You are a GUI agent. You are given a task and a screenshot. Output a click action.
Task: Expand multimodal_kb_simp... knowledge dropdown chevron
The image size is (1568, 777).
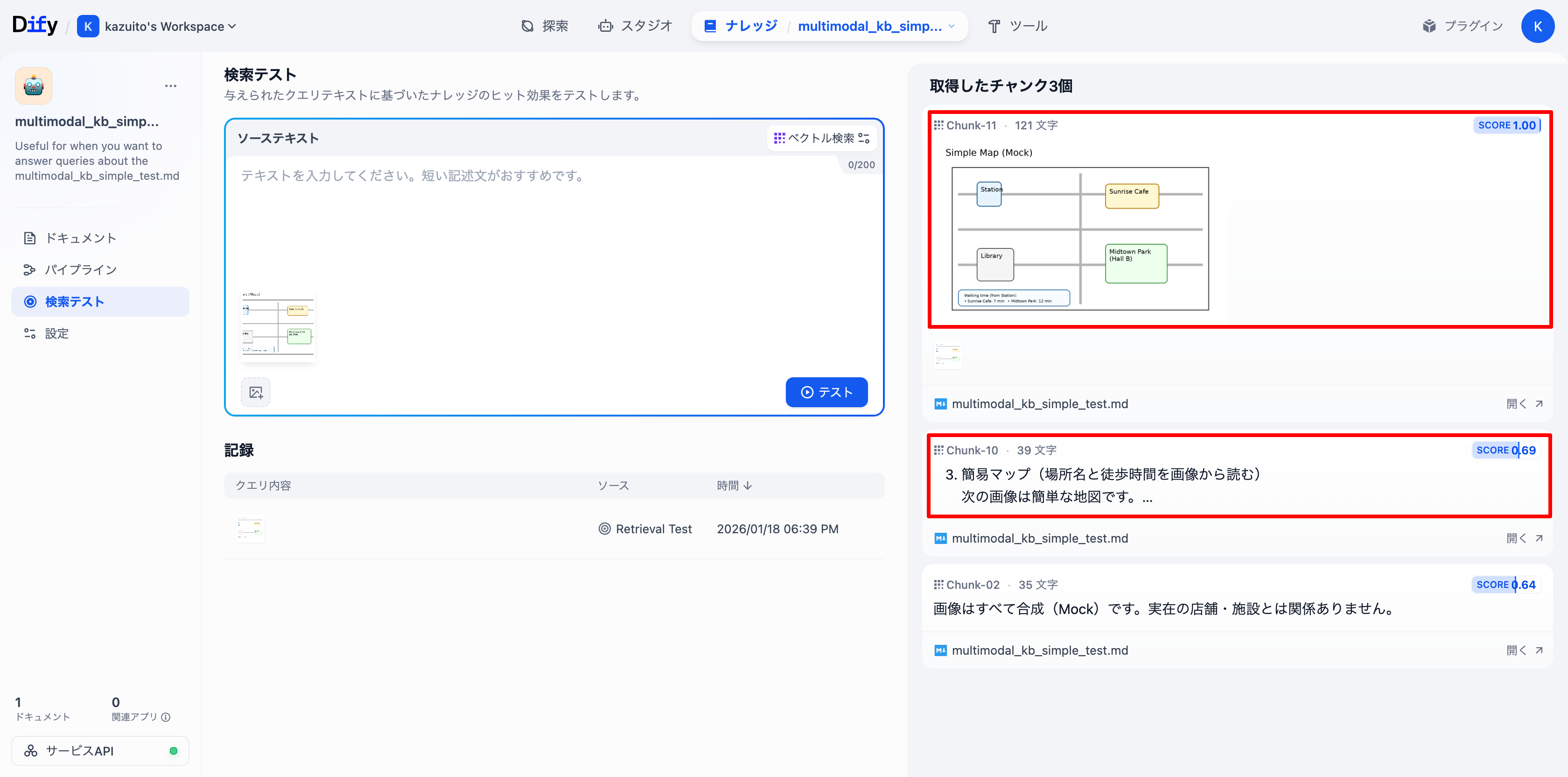tap(952, 26)
